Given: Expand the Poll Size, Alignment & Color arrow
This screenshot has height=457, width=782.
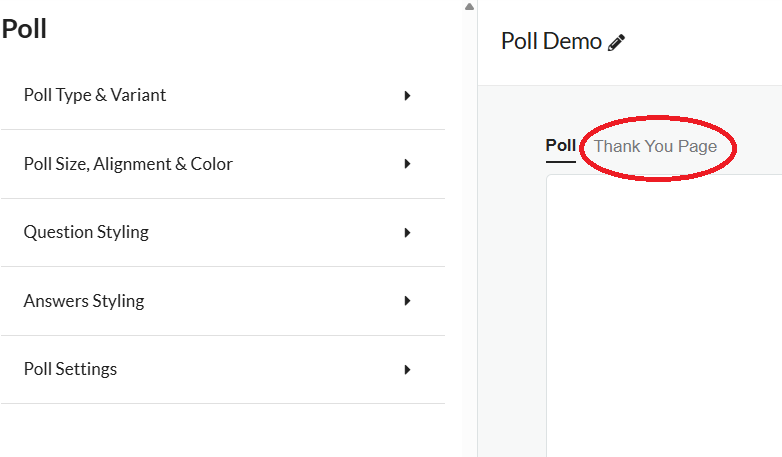Looking at the screenshot, I should [x=407, y=164].
